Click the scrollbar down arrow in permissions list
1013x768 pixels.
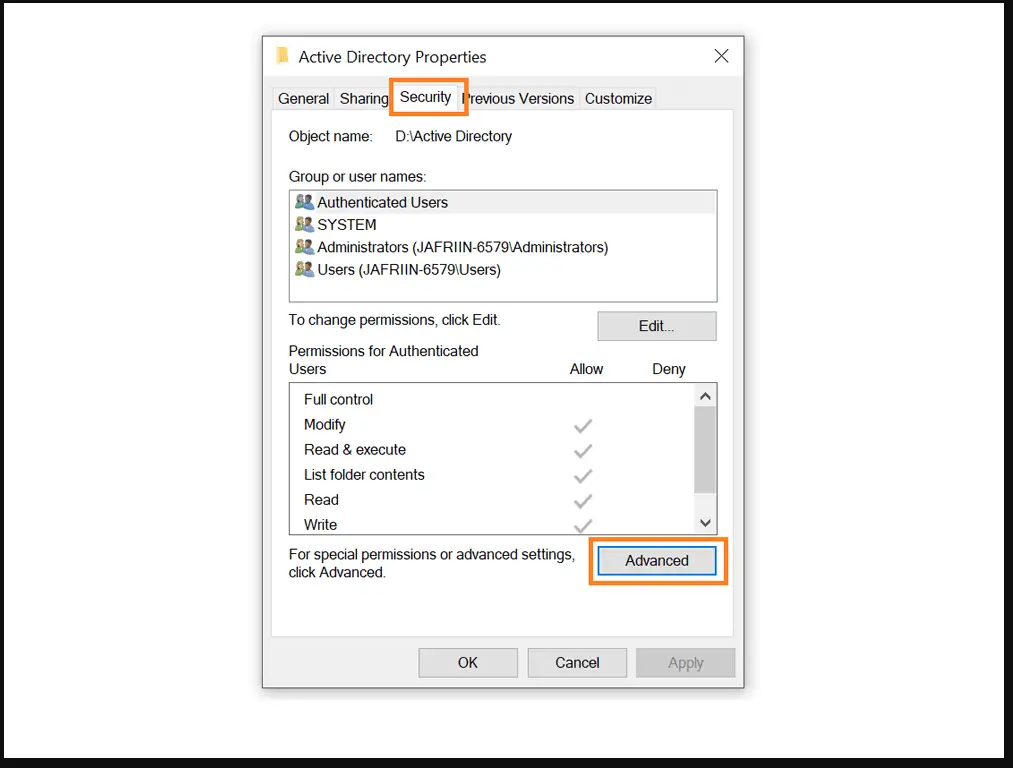[705, 521]
